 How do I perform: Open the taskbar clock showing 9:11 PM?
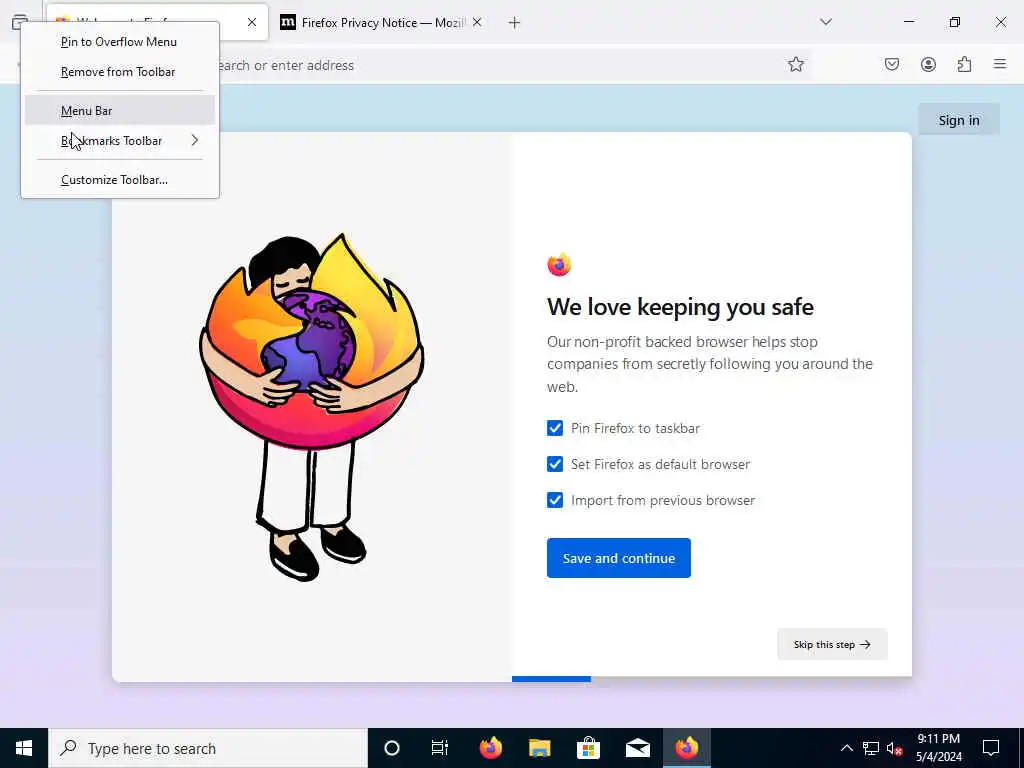(x=938, y=748)
